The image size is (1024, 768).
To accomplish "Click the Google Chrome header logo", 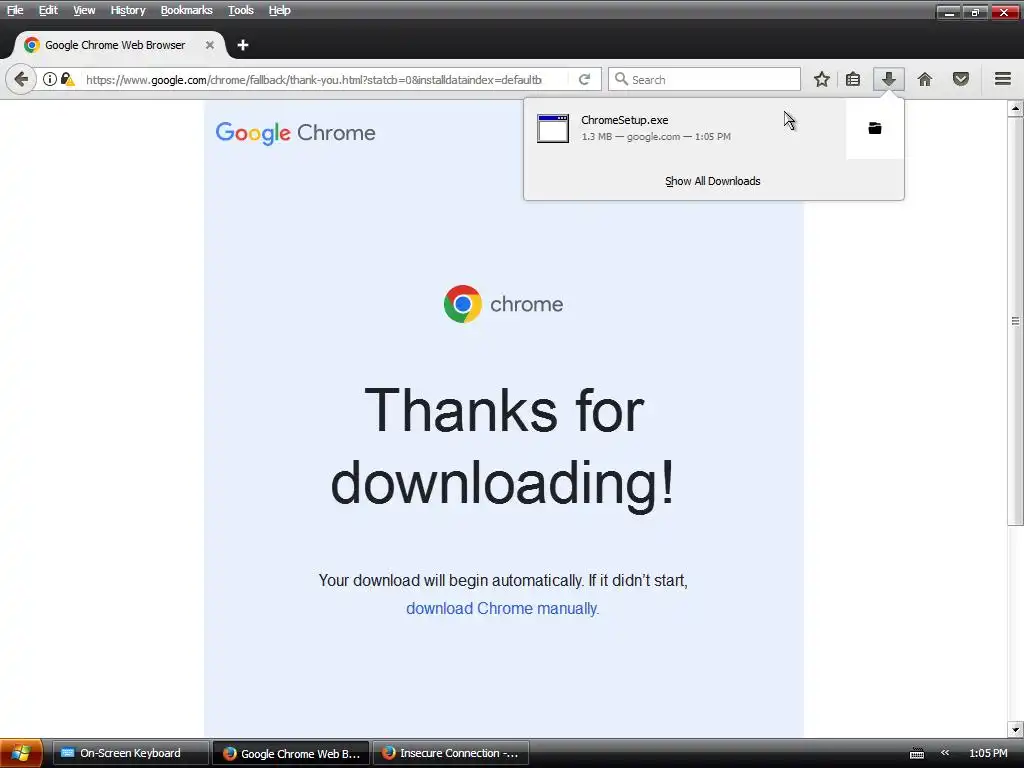I will point(295,133).
